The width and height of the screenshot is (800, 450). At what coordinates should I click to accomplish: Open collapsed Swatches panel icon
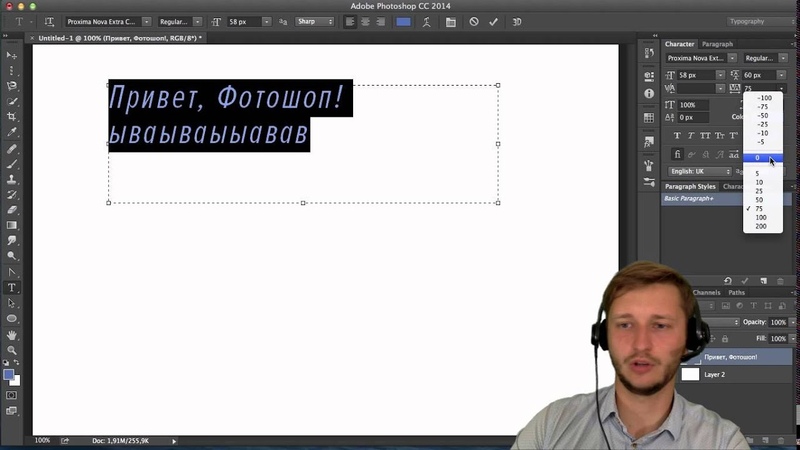click(649, 118)
